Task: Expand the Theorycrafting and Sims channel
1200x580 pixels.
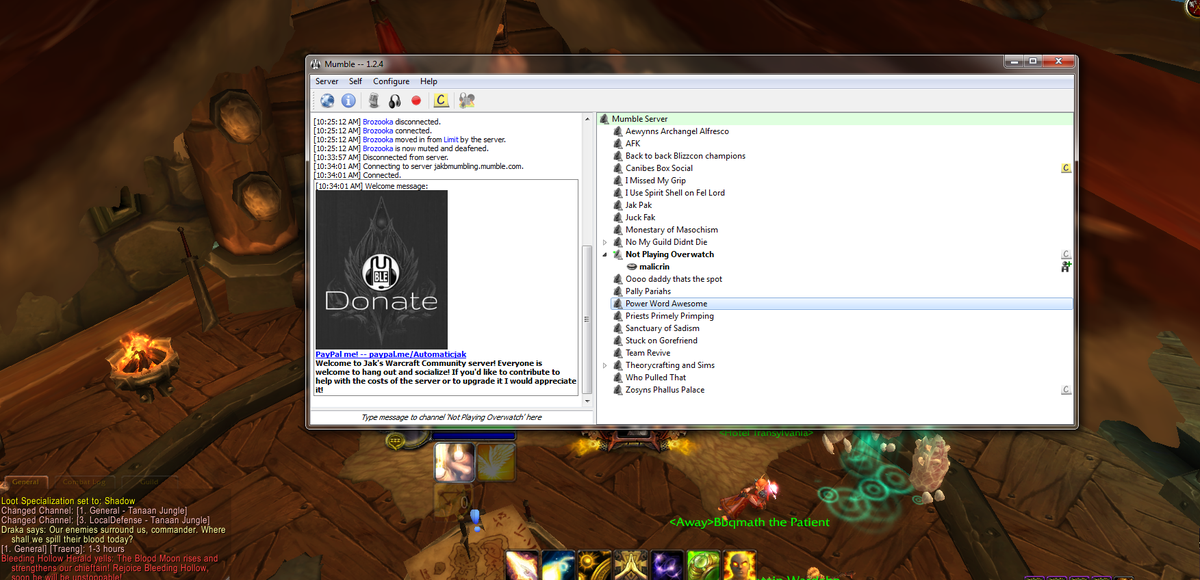Action: coord(604,366)
